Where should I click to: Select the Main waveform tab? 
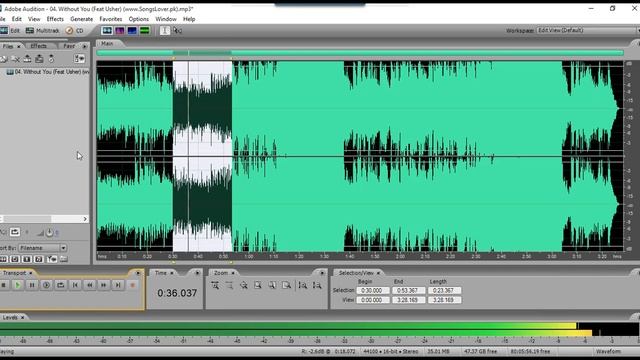tap(107, 43)
